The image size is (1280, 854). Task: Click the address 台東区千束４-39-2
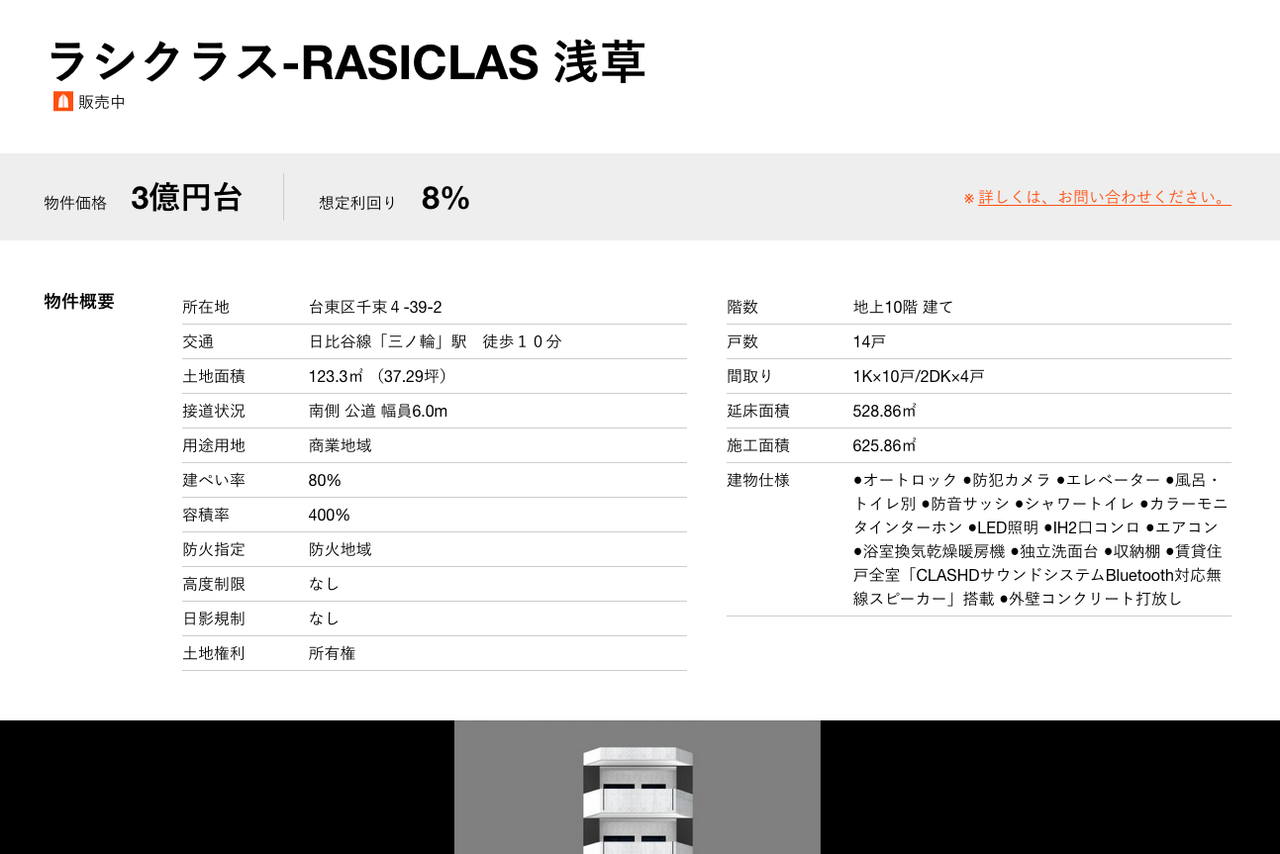tap(375, 307)
